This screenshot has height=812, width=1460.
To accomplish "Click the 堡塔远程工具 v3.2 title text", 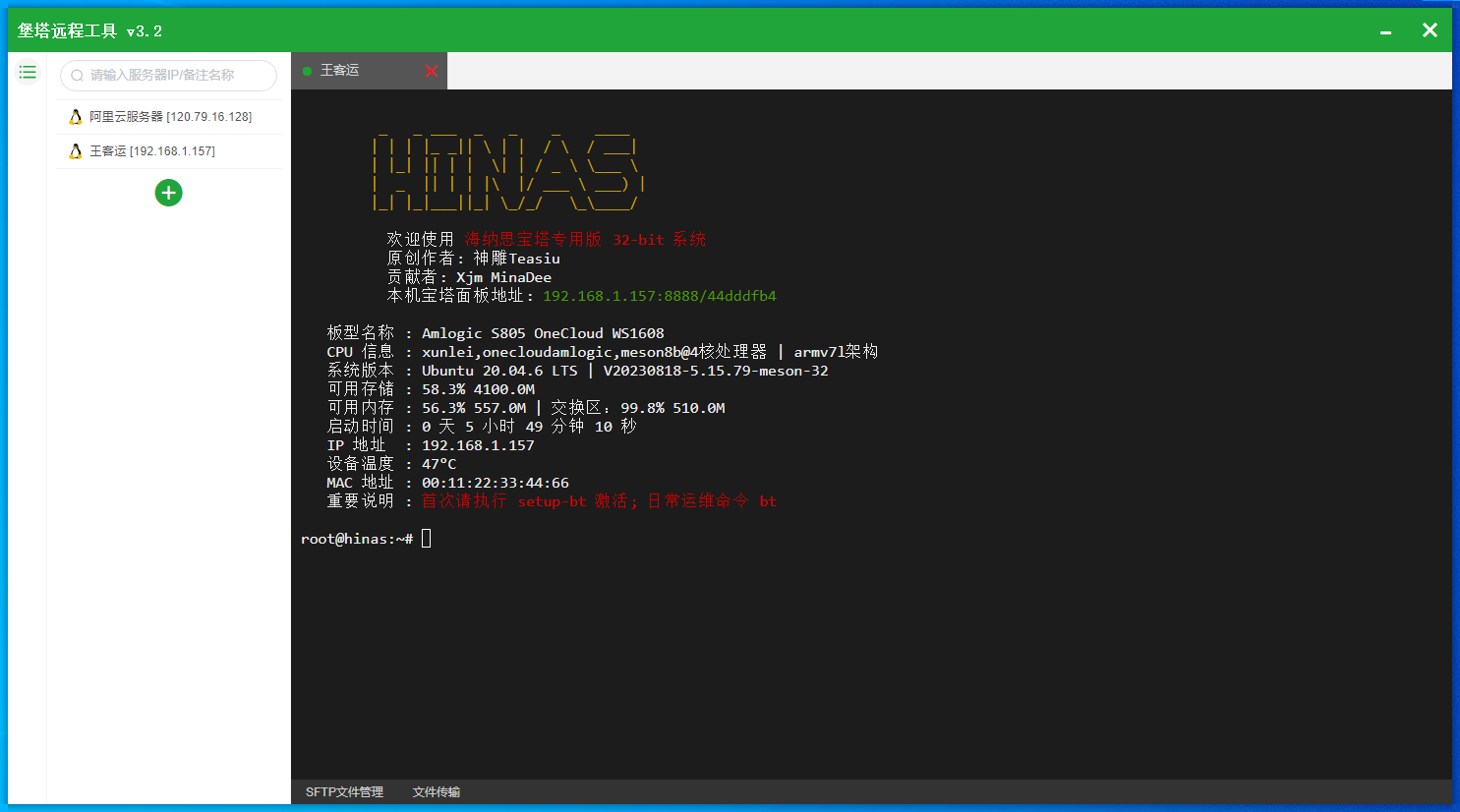I will pos(89,31).
